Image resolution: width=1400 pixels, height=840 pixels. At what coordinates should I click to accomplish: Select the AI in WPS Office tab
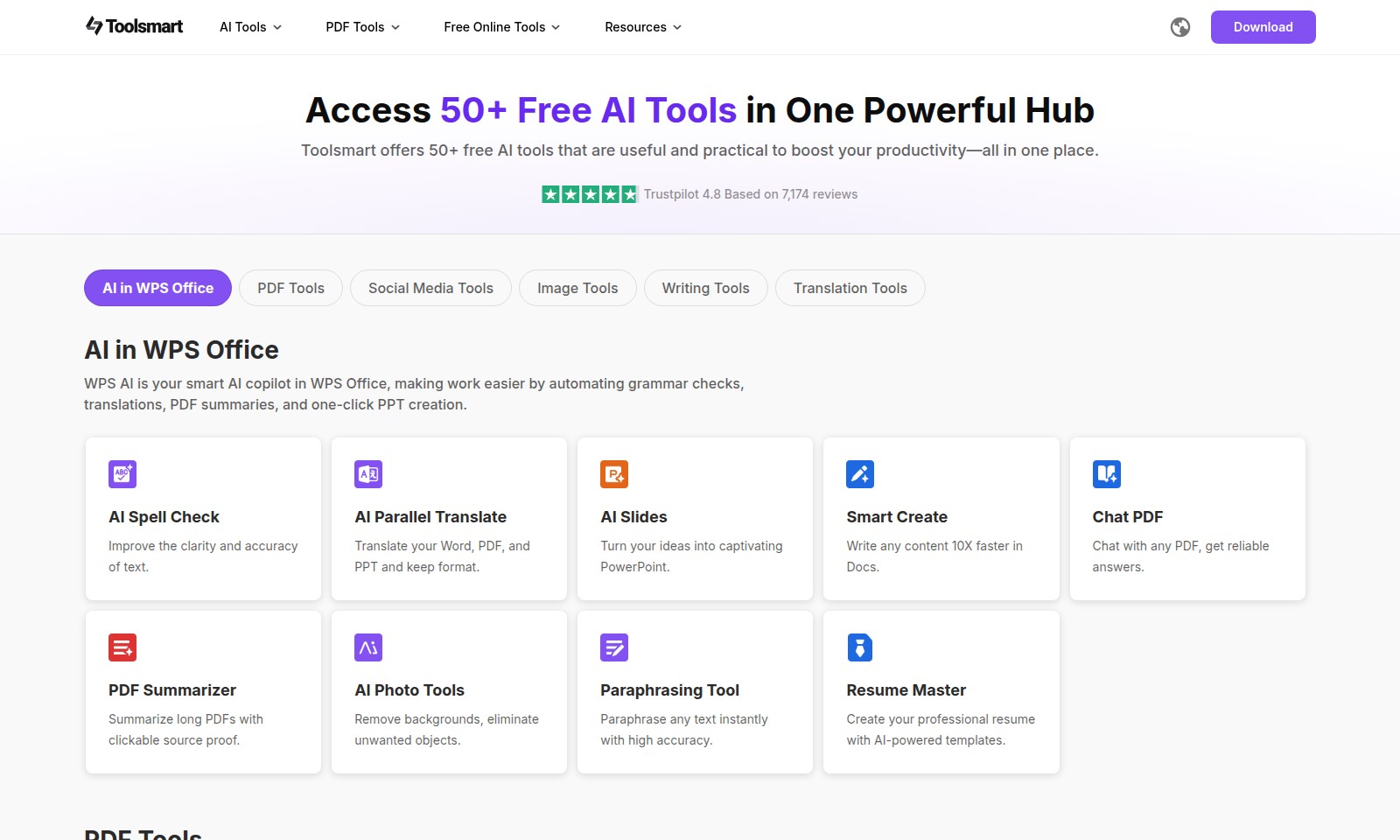pos(157,288)
